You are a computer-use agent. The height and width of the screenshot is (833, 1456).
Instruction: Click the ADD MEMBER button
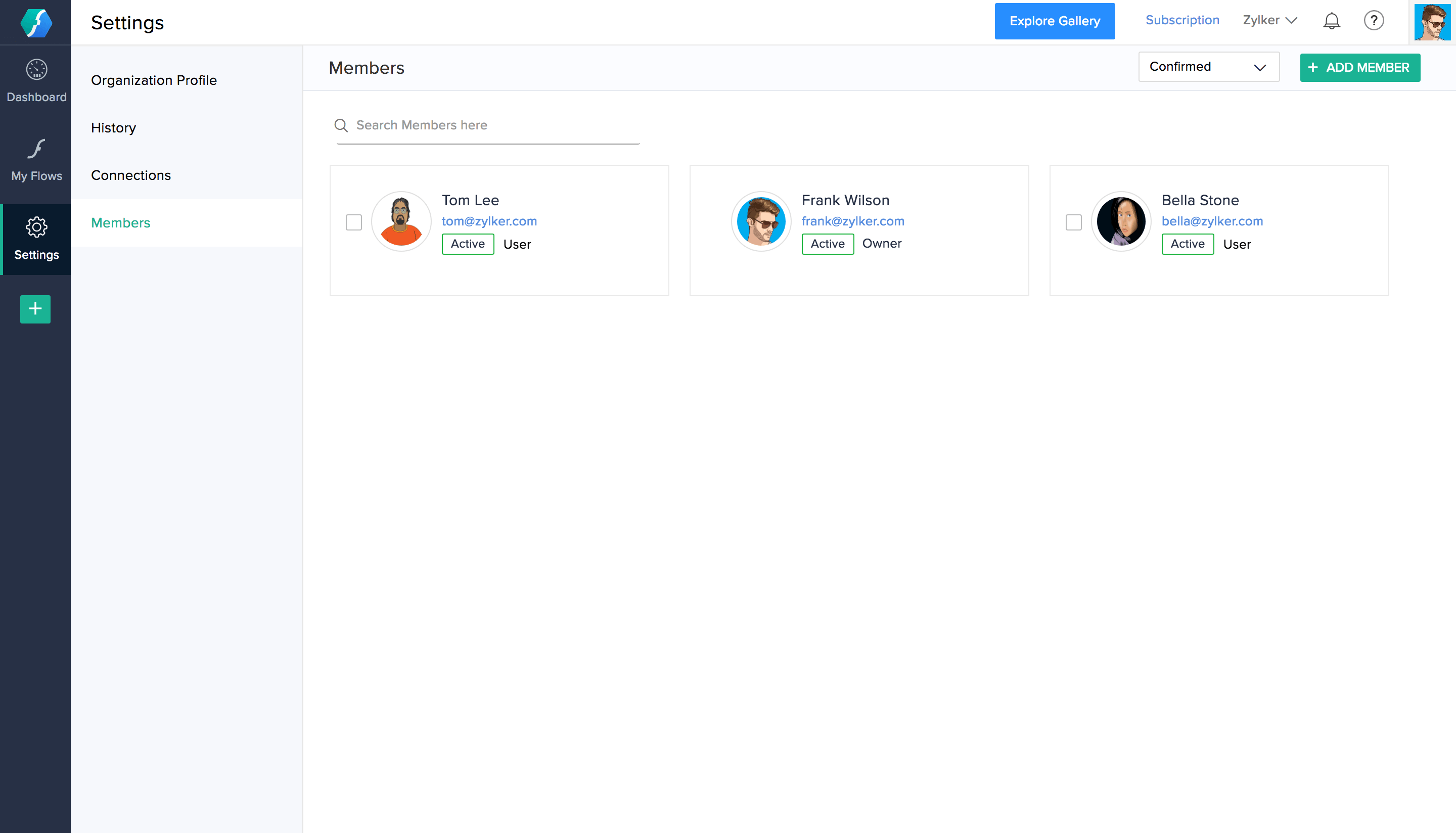click(1359, 68)
